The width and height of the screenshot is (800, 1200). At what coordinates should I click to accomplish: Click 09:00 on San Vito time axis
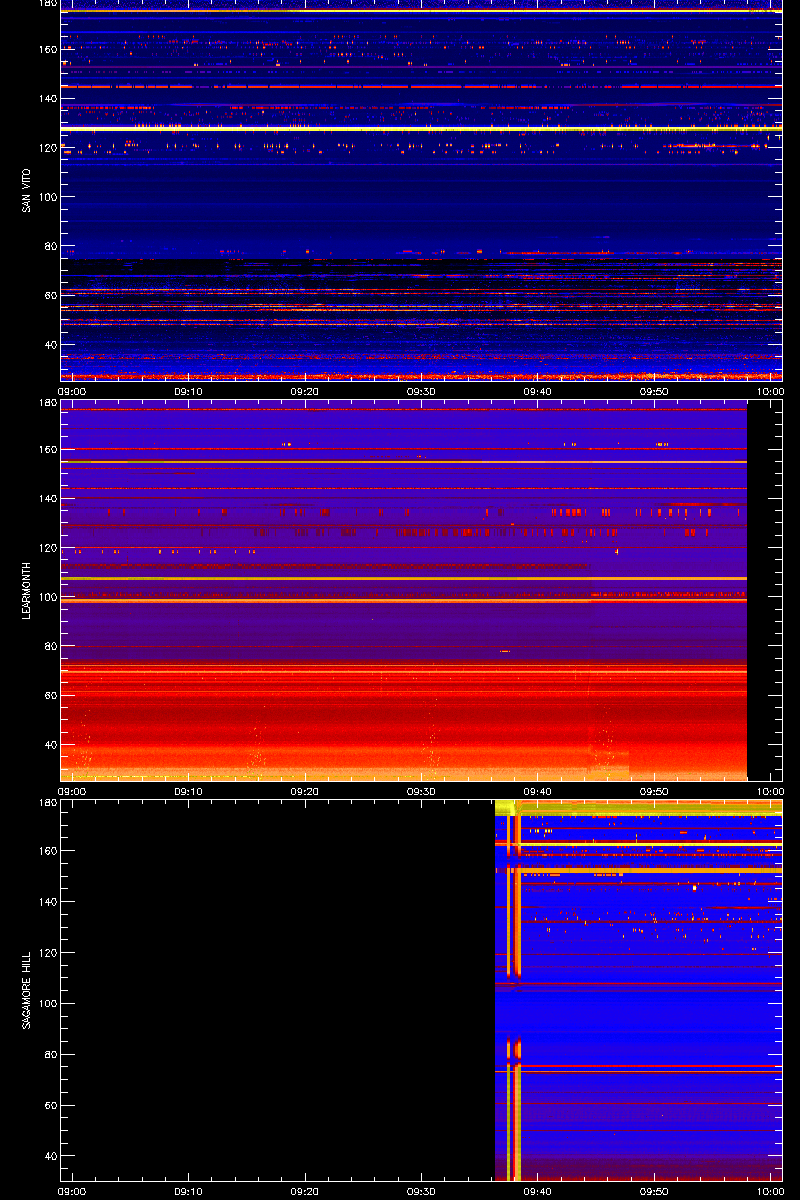(71, 392)
